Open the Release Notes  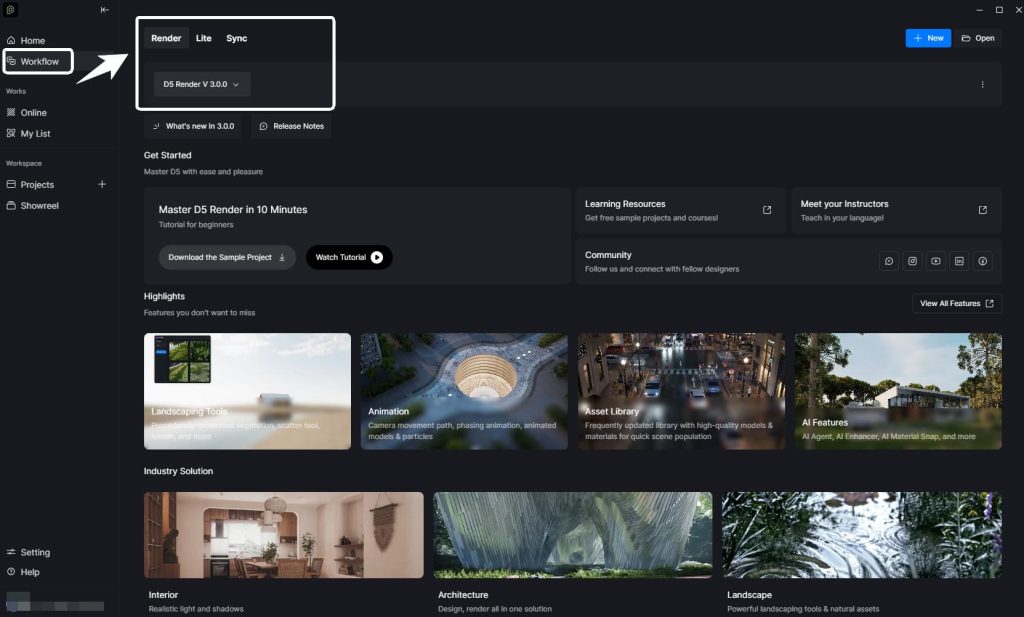pyautogui.click(x=291, y=126)
